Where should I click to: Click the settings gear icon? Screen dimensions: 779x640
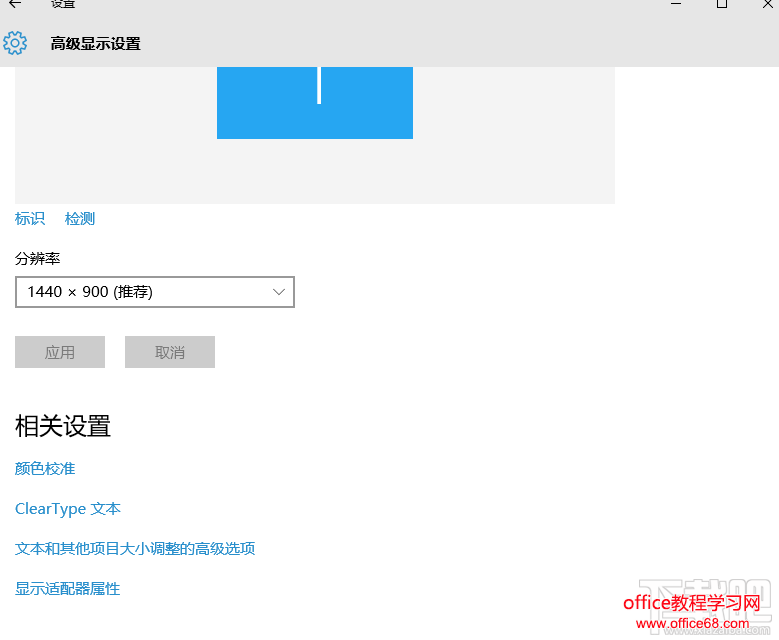pos(15,43)
